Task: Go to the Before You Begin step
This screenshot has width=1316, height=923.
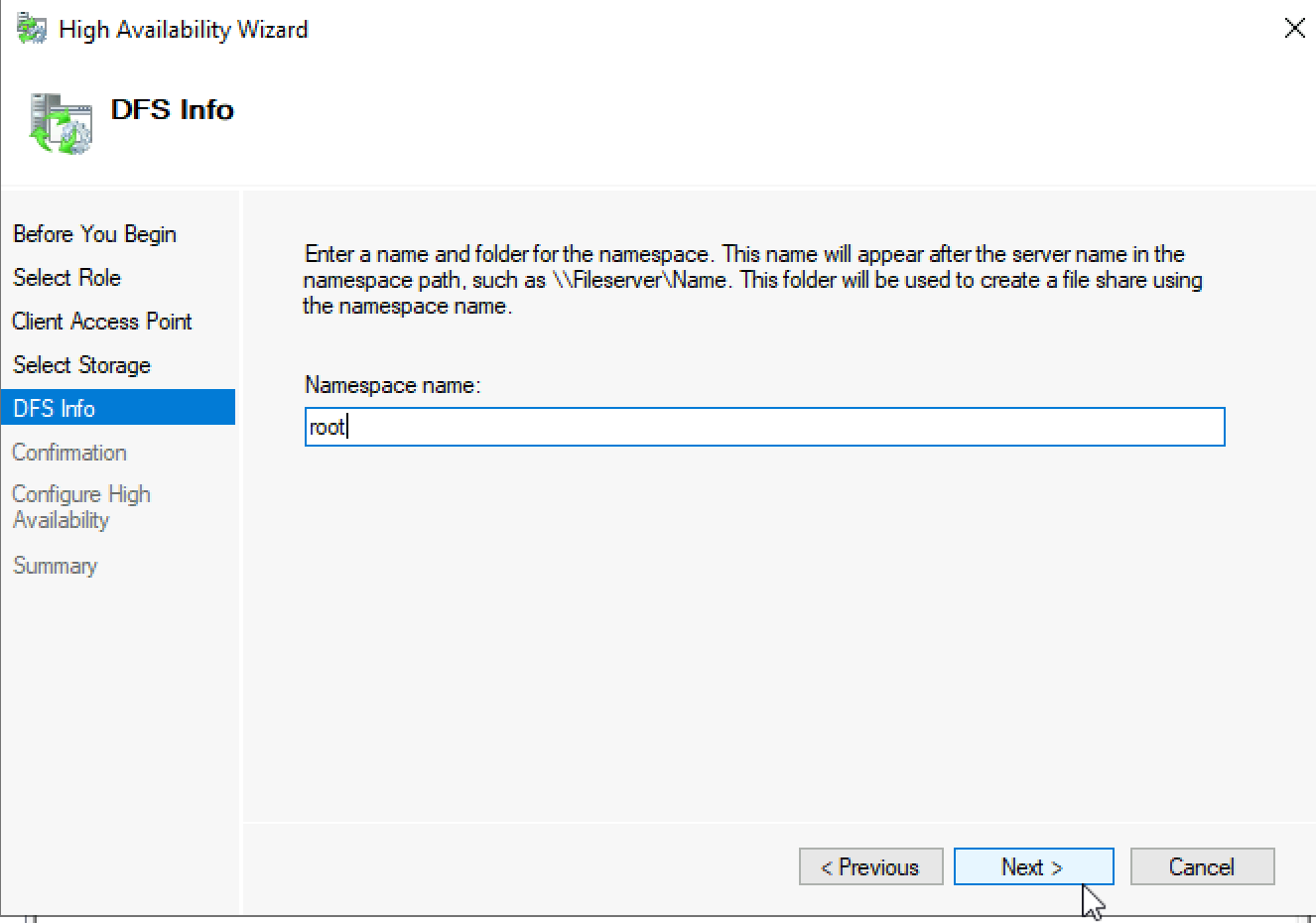Action: click(94, 234)
